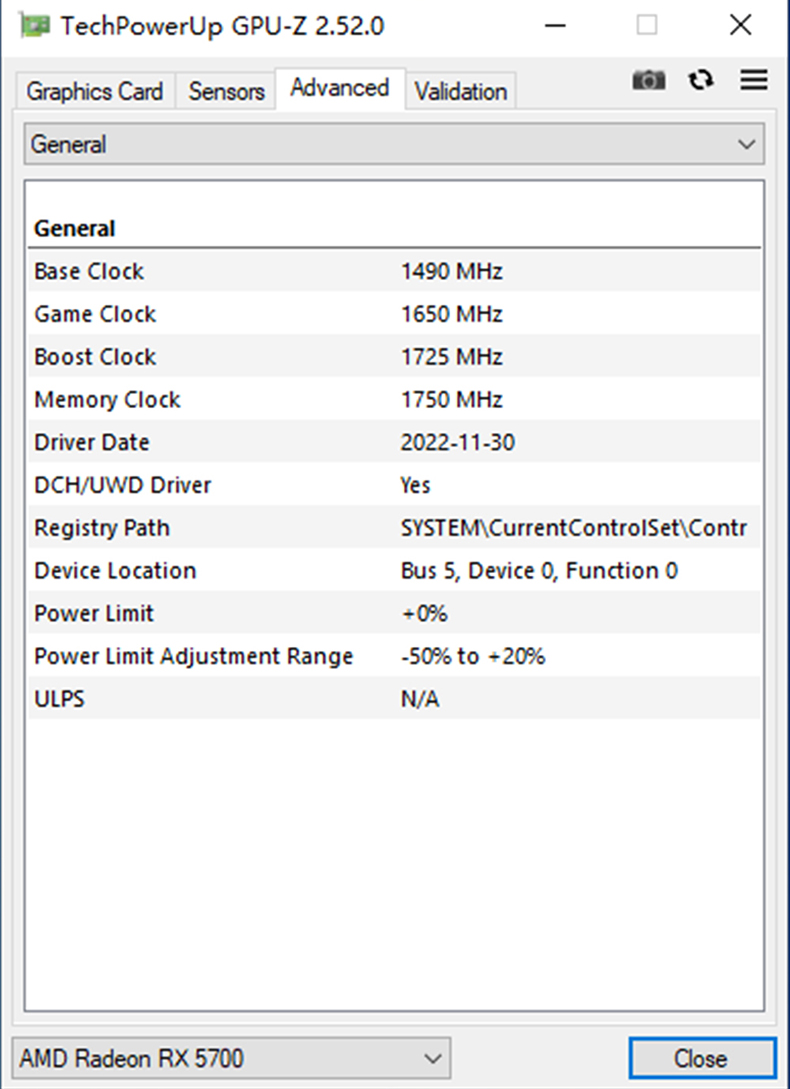Click the Boost Clock 1725 MHz value
Viewport: 790px width, 1089px height.
(x=452, y=357)
